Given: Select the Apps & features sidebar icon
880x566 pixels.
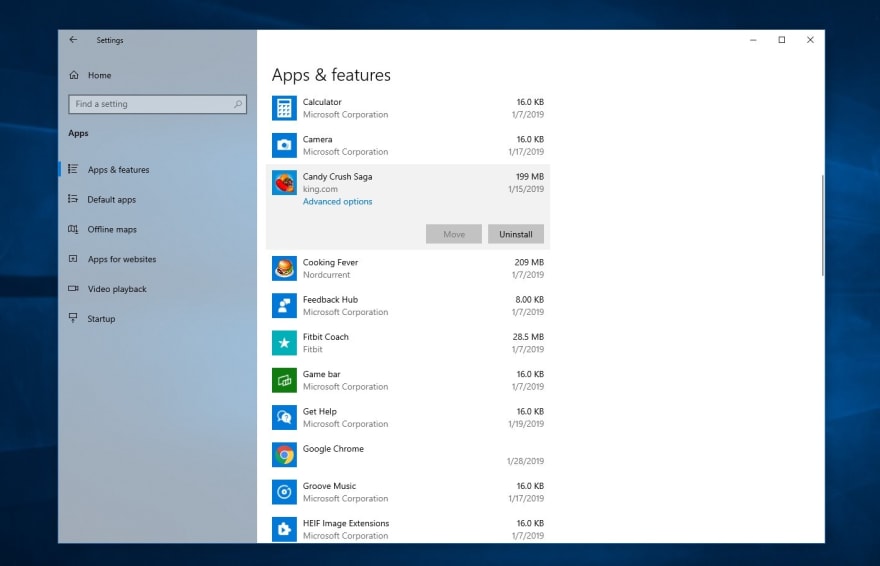Looking at the screenshot, I should pos(73,169).
